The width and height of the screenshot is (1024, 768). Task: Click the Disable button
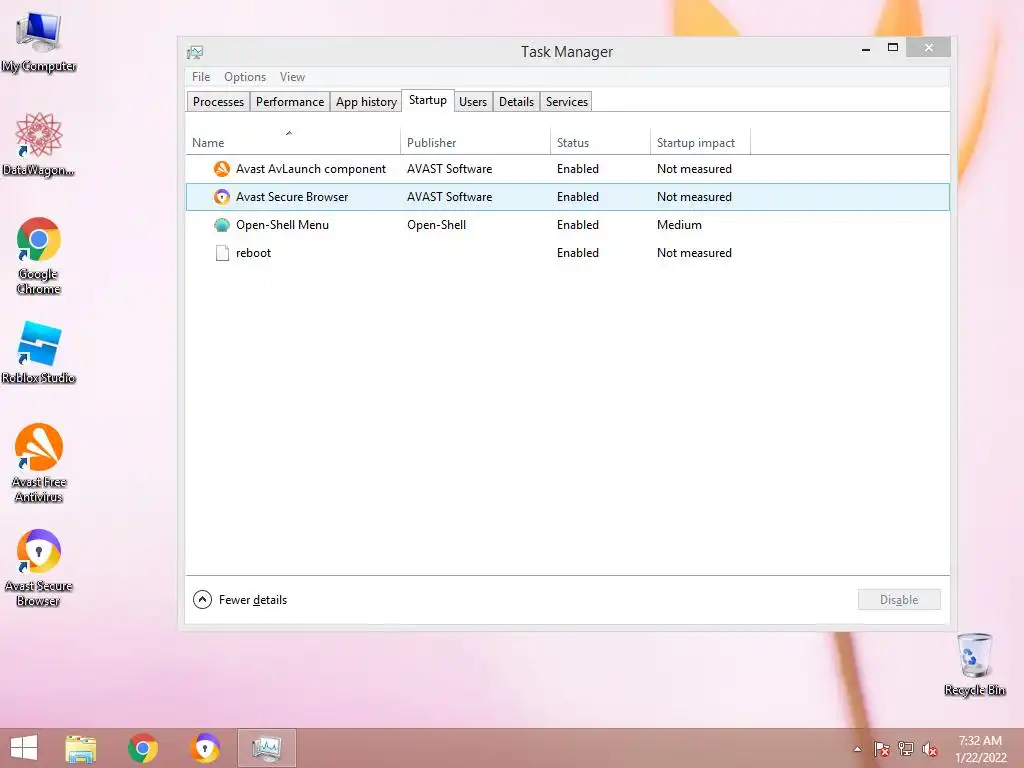[899, 600]
